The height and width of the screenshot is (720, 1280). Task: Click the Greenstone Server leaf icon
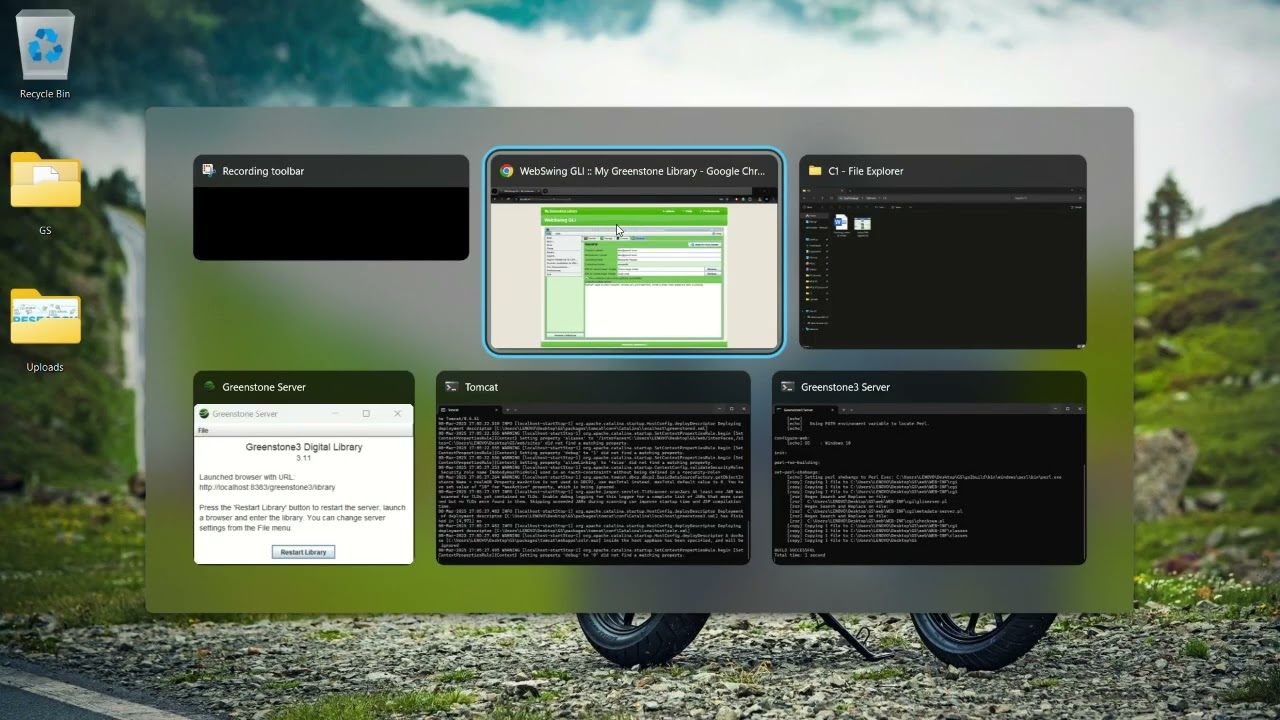coord(209,387)
